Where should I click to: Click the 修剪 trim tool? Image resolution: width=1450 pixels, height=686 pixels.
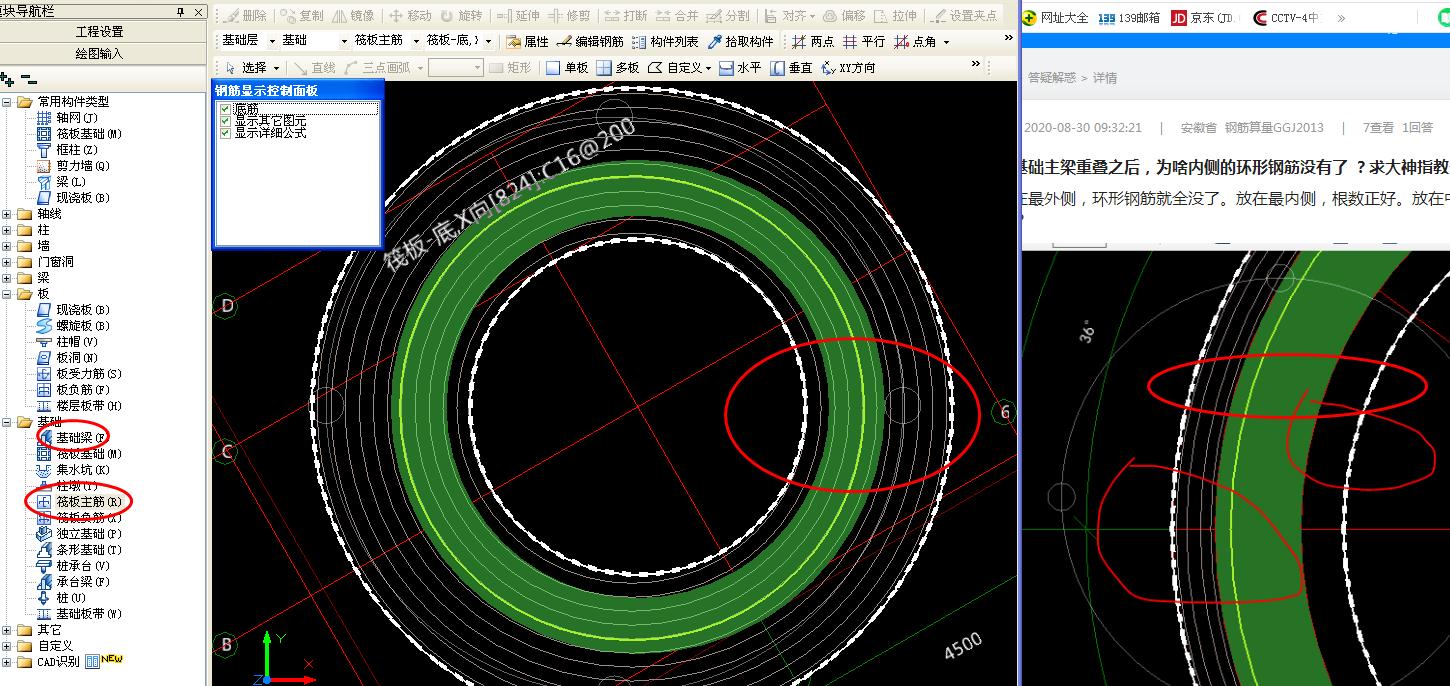[x=569, y=16]
